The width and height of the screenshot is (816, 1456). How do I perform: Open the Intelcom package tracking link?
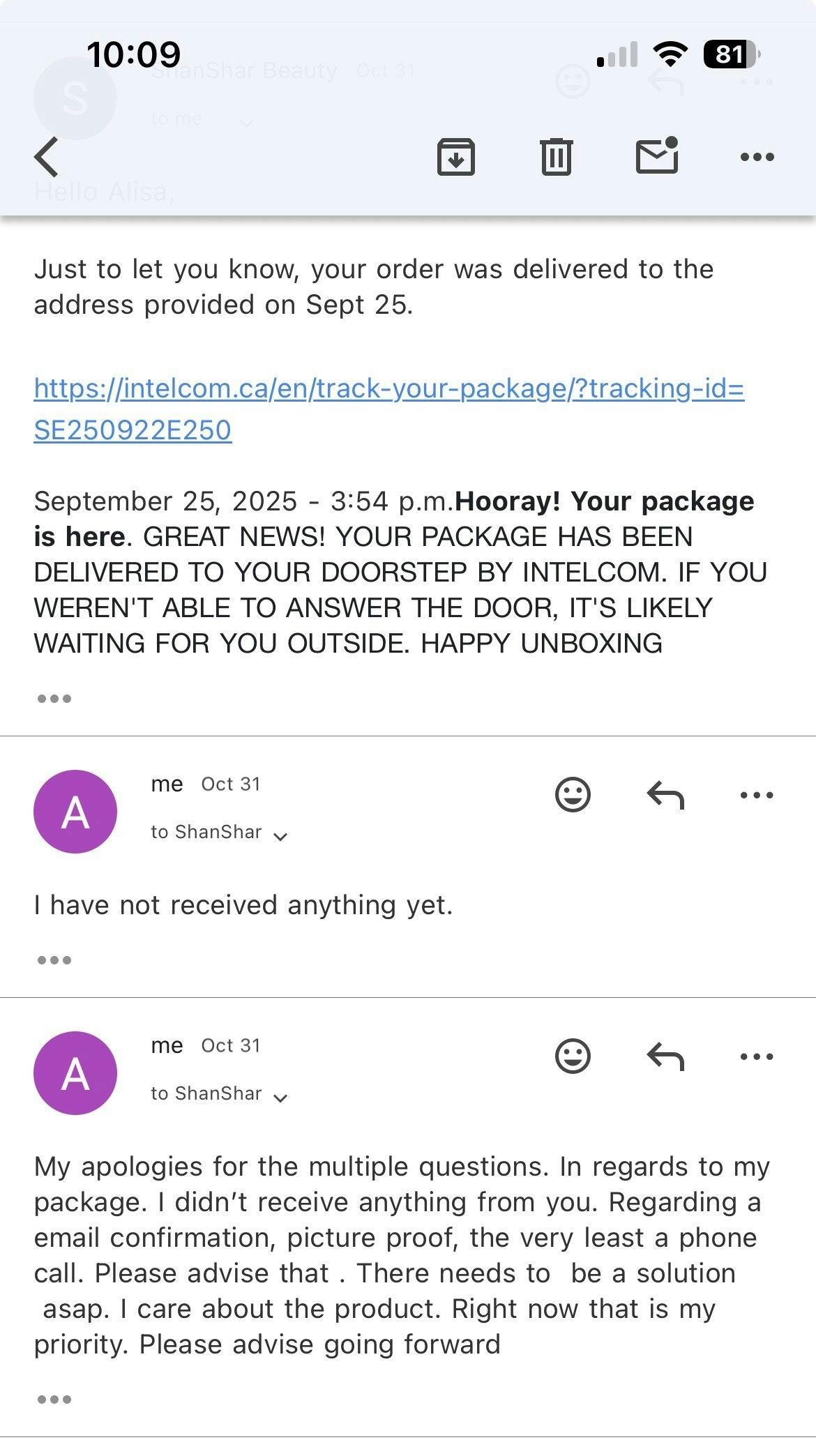coord(388,409)
